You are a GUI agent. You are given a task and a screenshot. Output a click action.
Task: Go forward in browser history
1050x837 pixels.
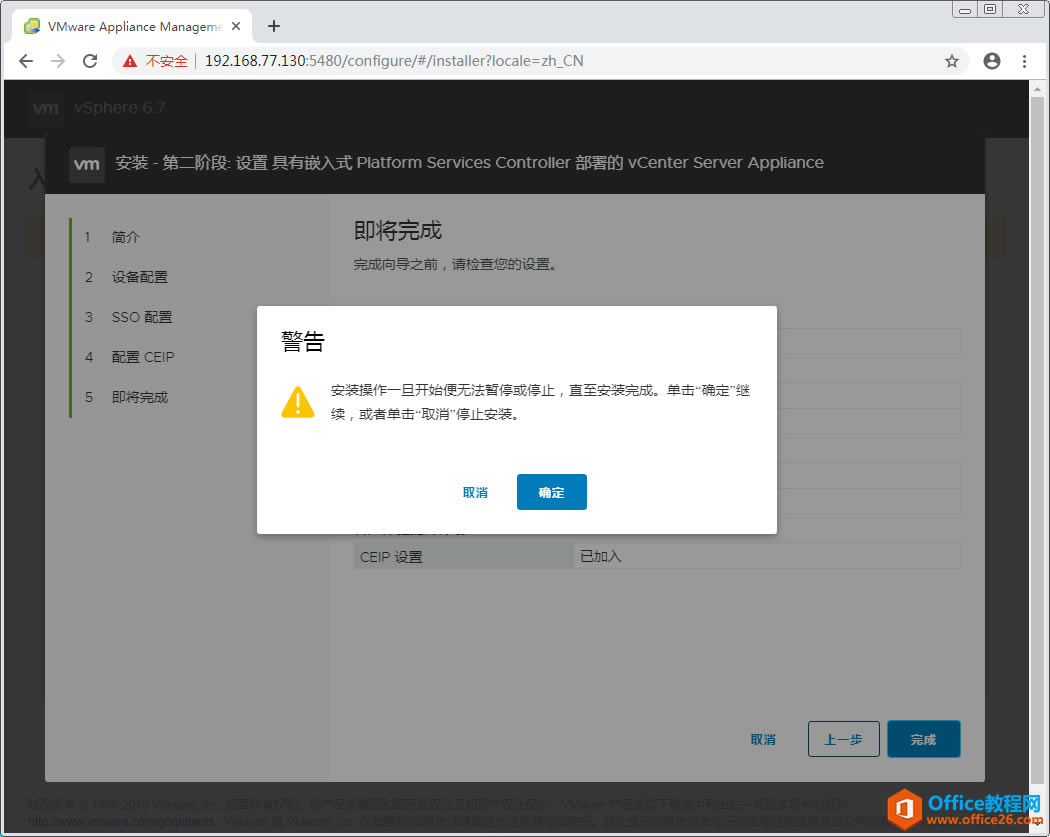(x=58, y=61)
